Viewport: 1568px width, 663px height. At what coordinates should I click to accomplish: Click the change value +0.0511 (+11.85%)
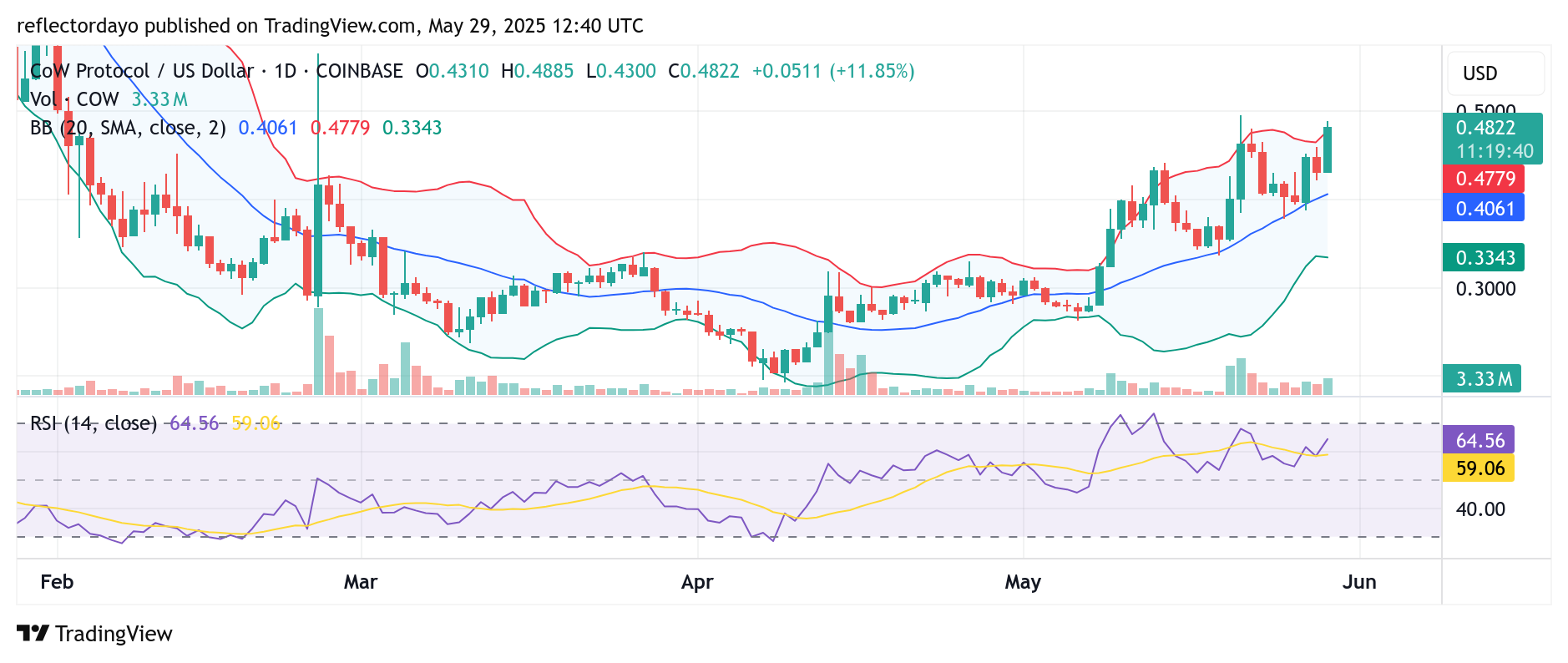pyautogui.click(x=833, y=71)
